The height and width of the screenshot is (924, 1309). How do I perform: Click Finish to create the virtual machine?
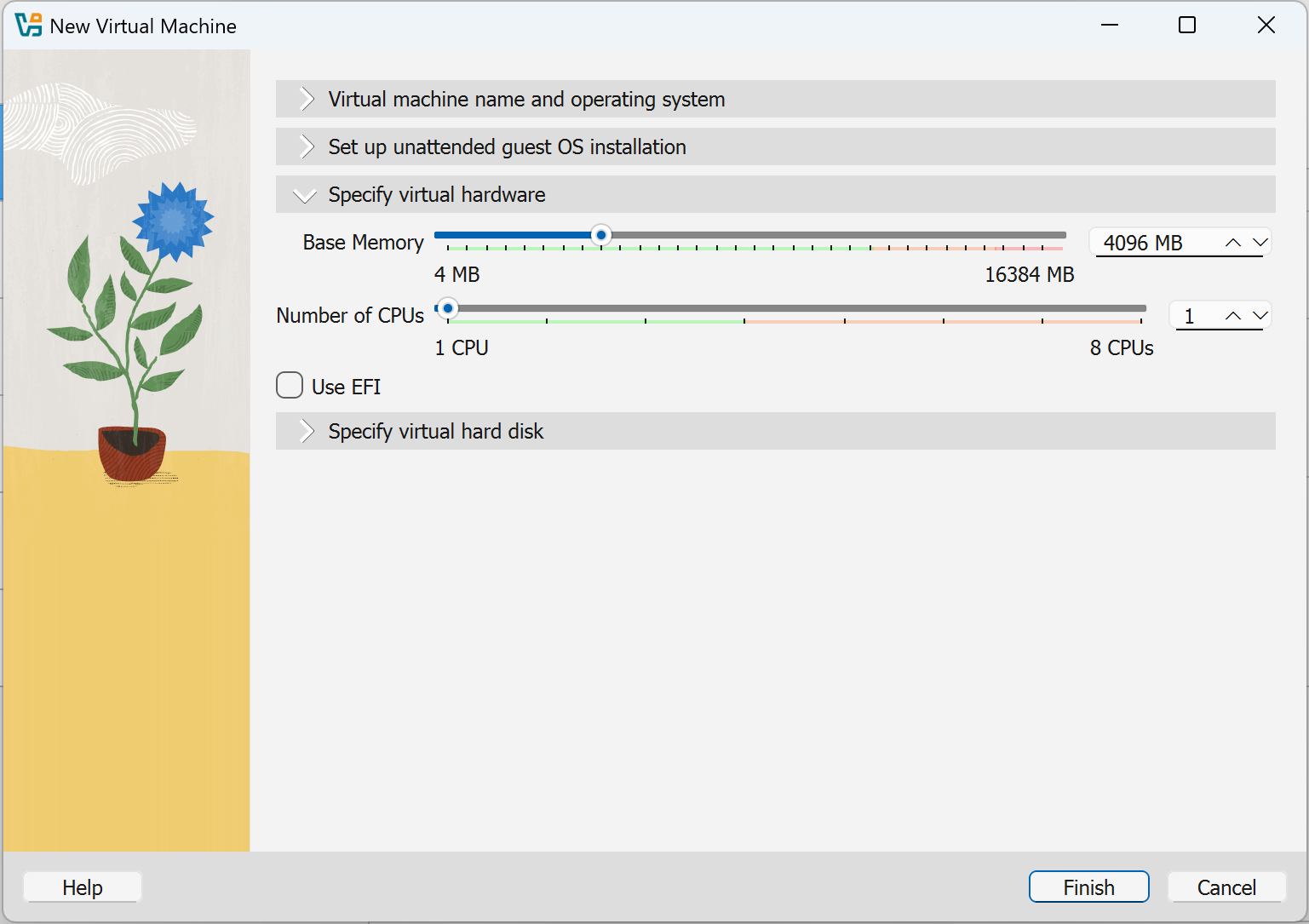point(1089,887)
